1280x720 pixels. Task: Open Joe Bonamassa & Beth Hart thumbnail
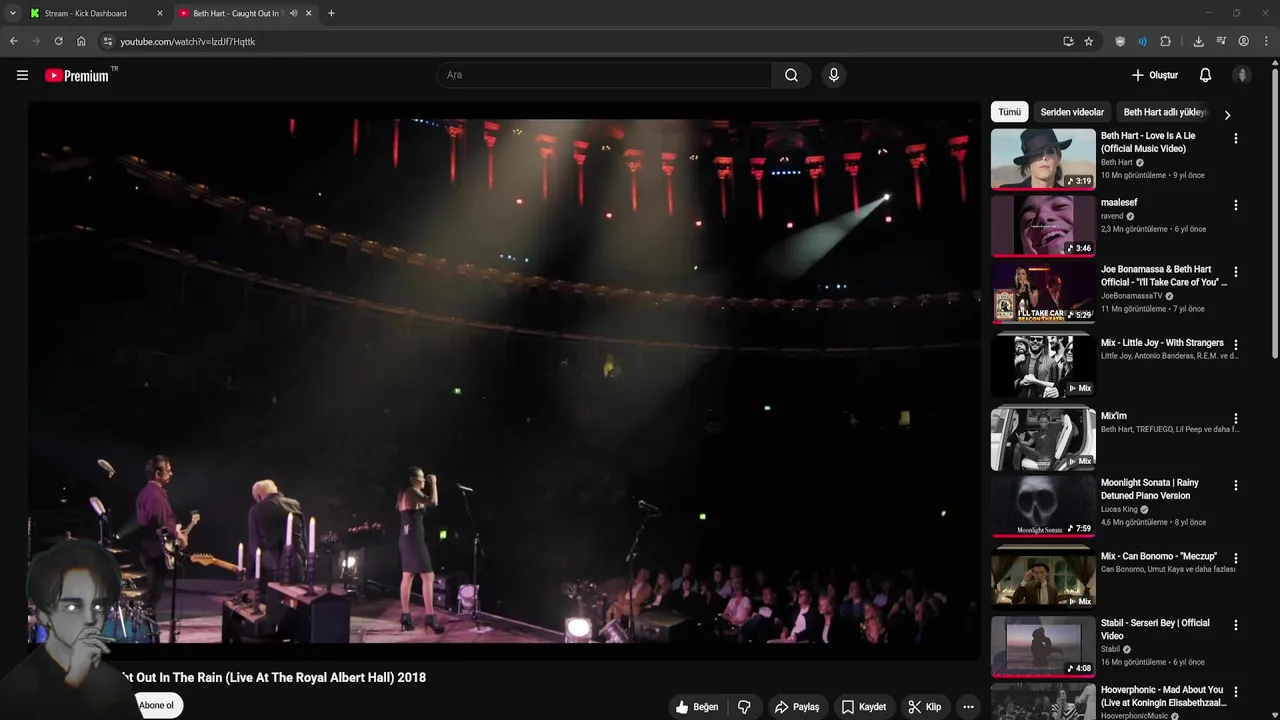[1043, 293]
